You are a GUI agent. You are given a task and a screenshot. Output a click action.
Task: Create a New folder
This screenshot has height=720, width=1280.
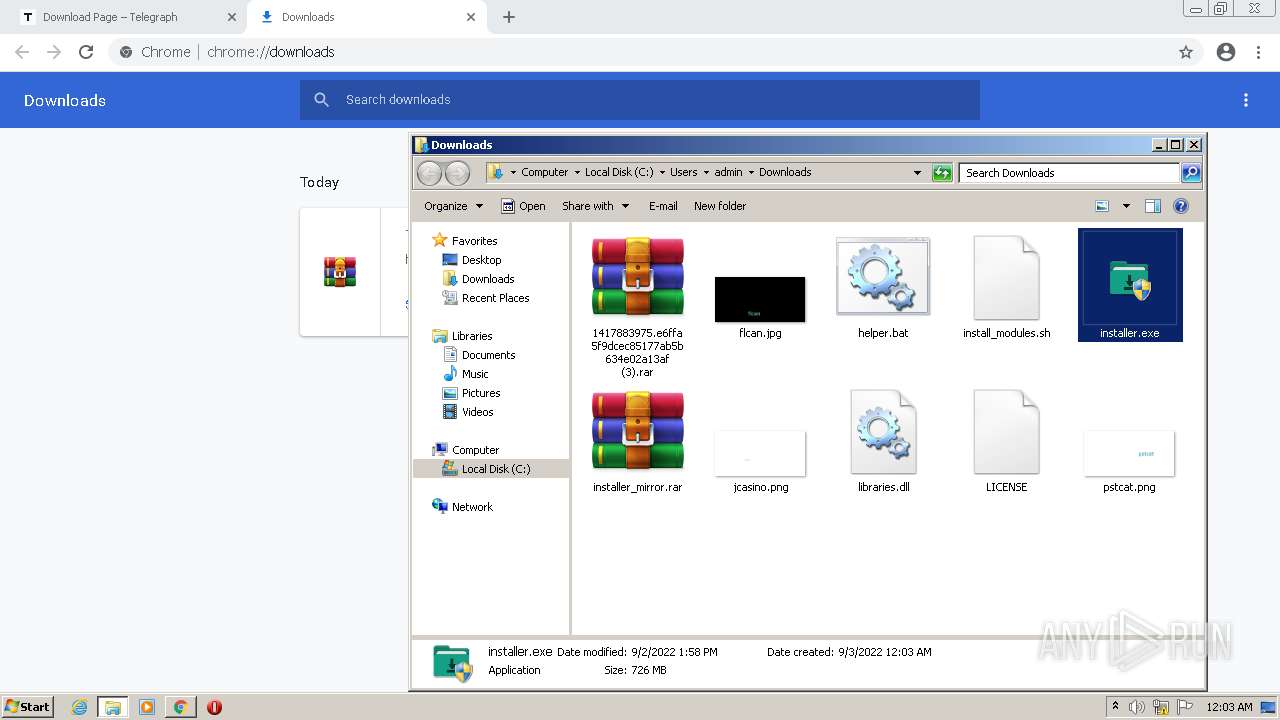[720, 206]
